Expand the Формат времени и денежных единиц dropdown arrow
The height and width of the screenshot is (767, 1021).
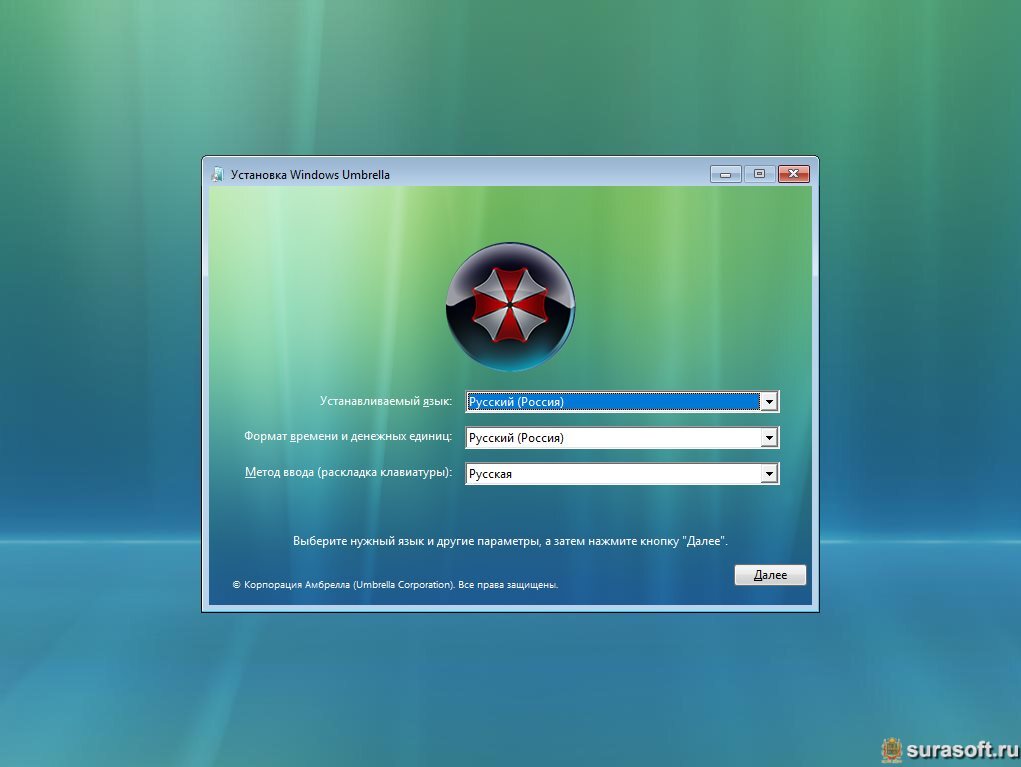pos(769,438)
